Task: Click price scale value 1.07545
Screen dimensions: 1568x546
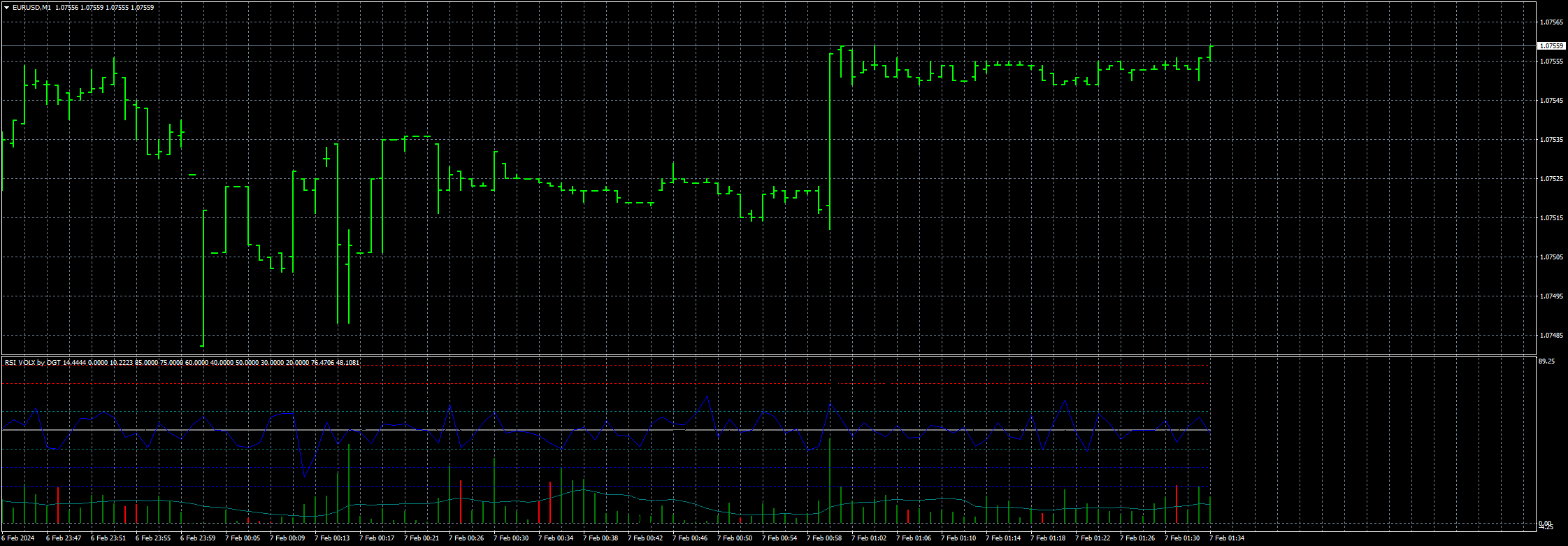Action: click(1551, 101)
